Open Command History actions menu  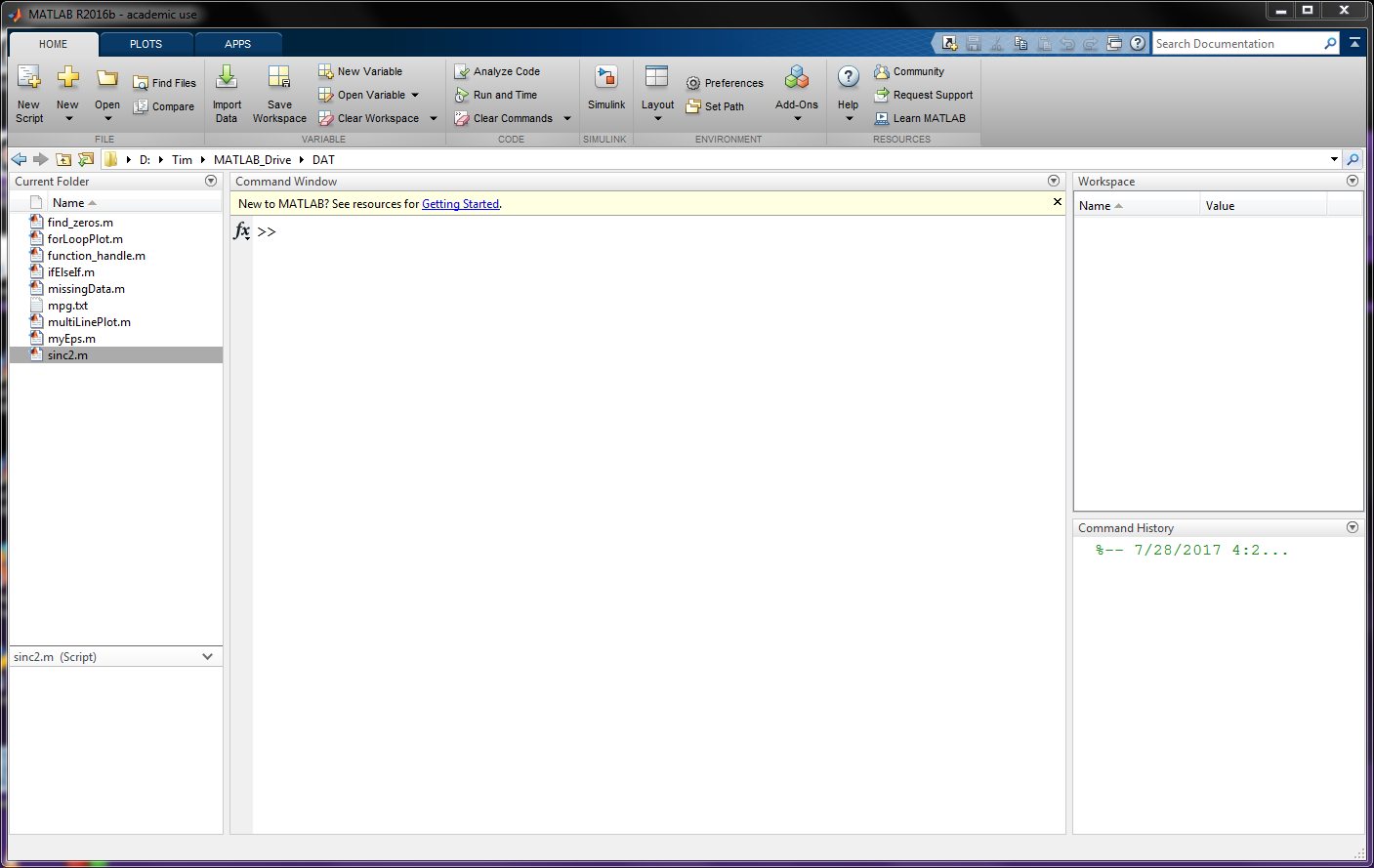coord(1353,527)
